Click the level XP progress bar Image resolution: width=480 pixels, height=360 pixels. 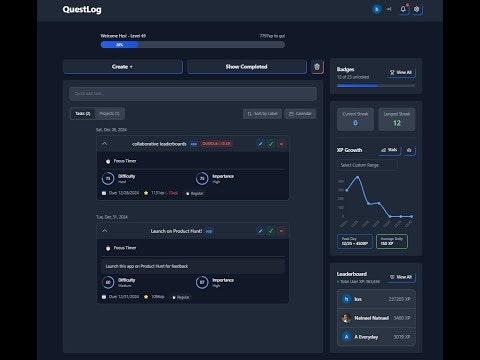tap(193, 45)
